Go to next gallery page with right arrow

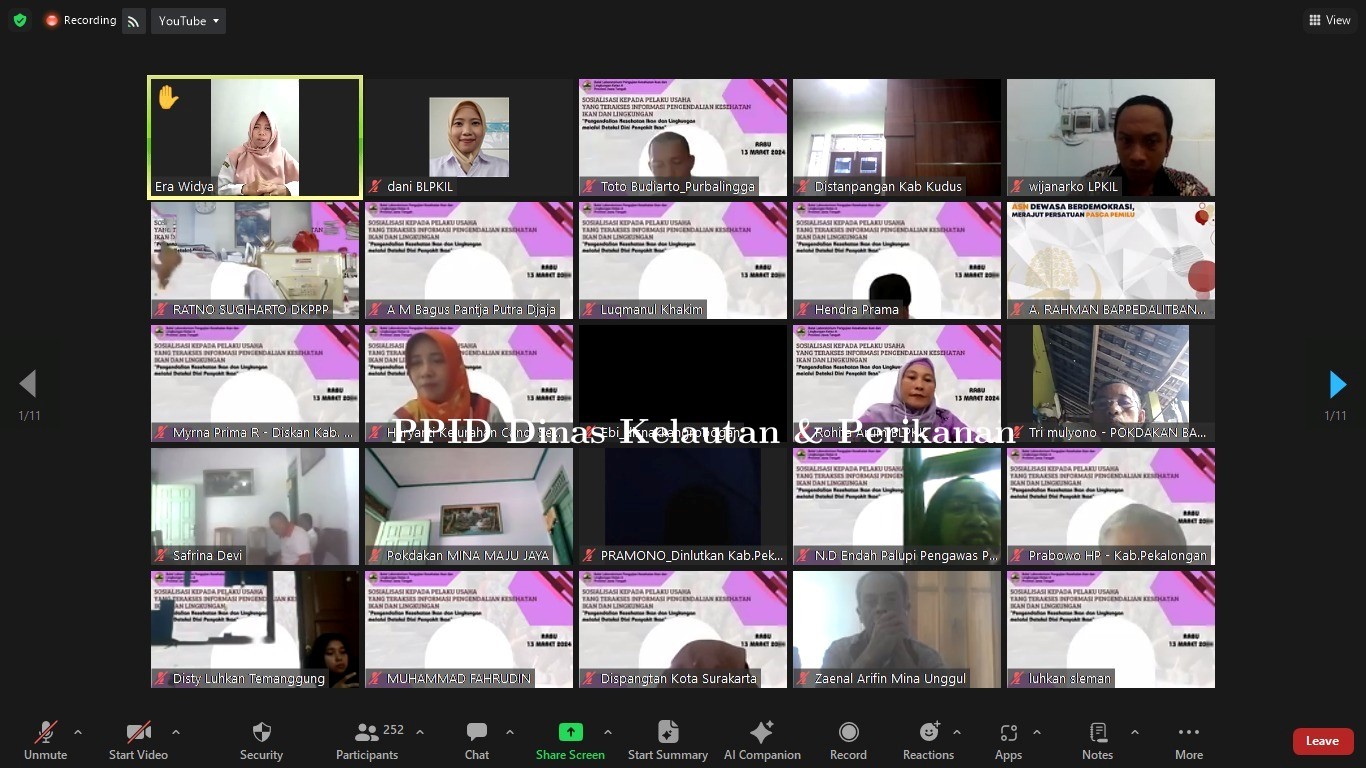[x=1337, y=384]
